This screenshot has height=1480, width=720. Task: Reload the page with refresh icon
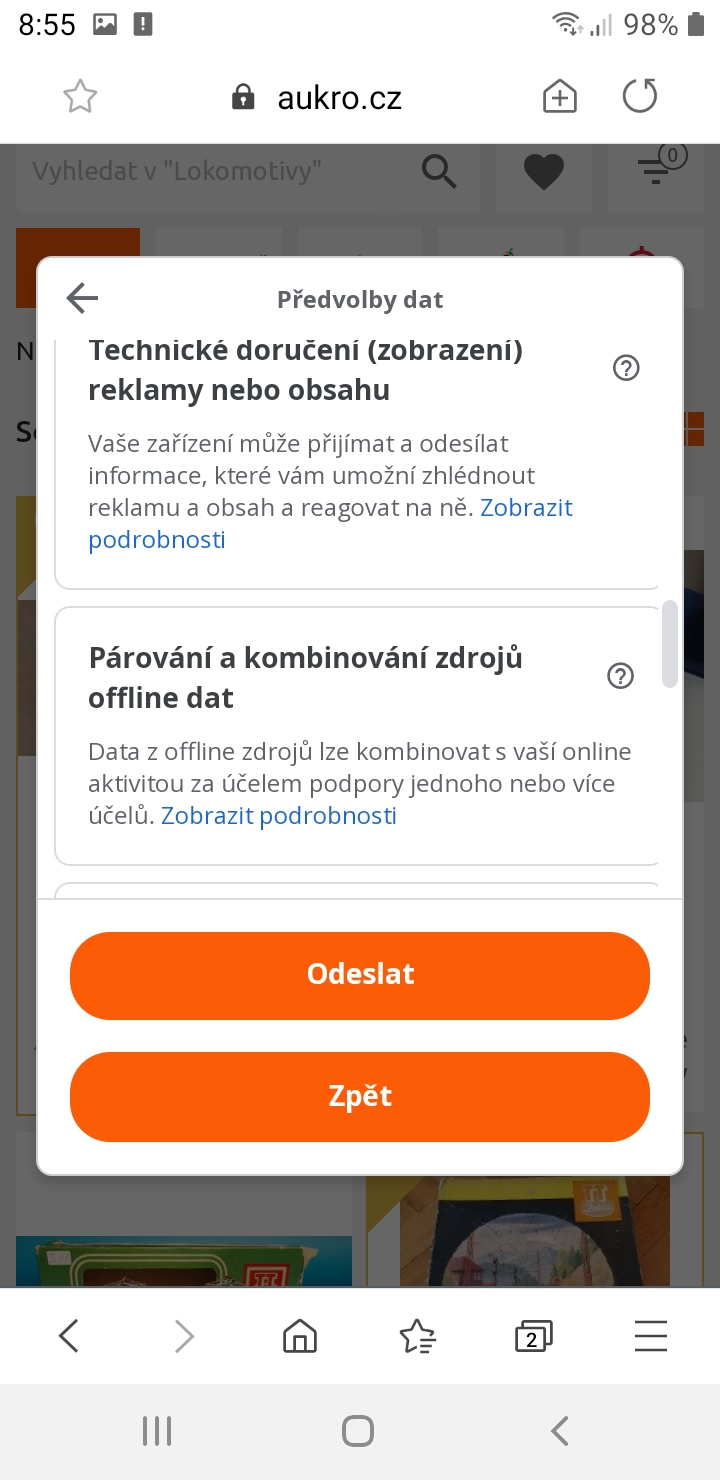(639, 97)
